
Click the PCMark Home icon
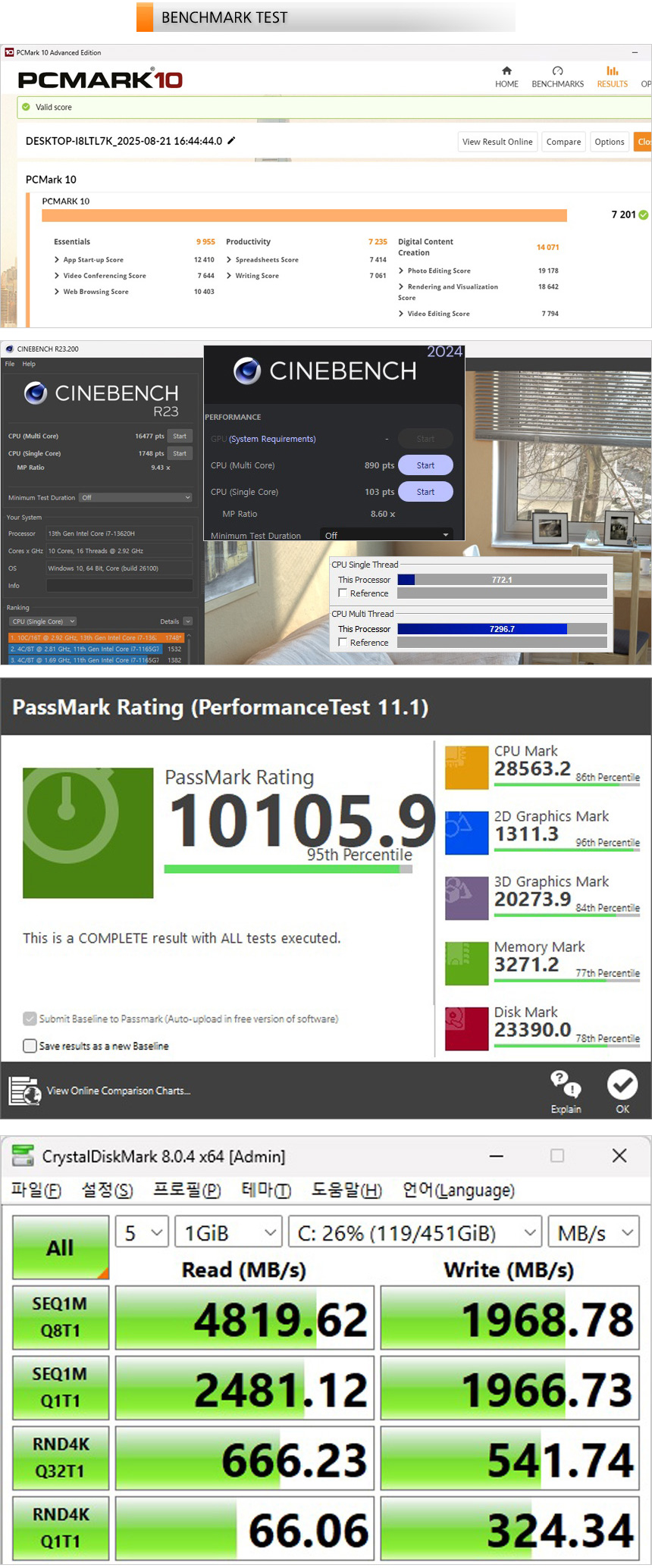[x=506, y=70]
